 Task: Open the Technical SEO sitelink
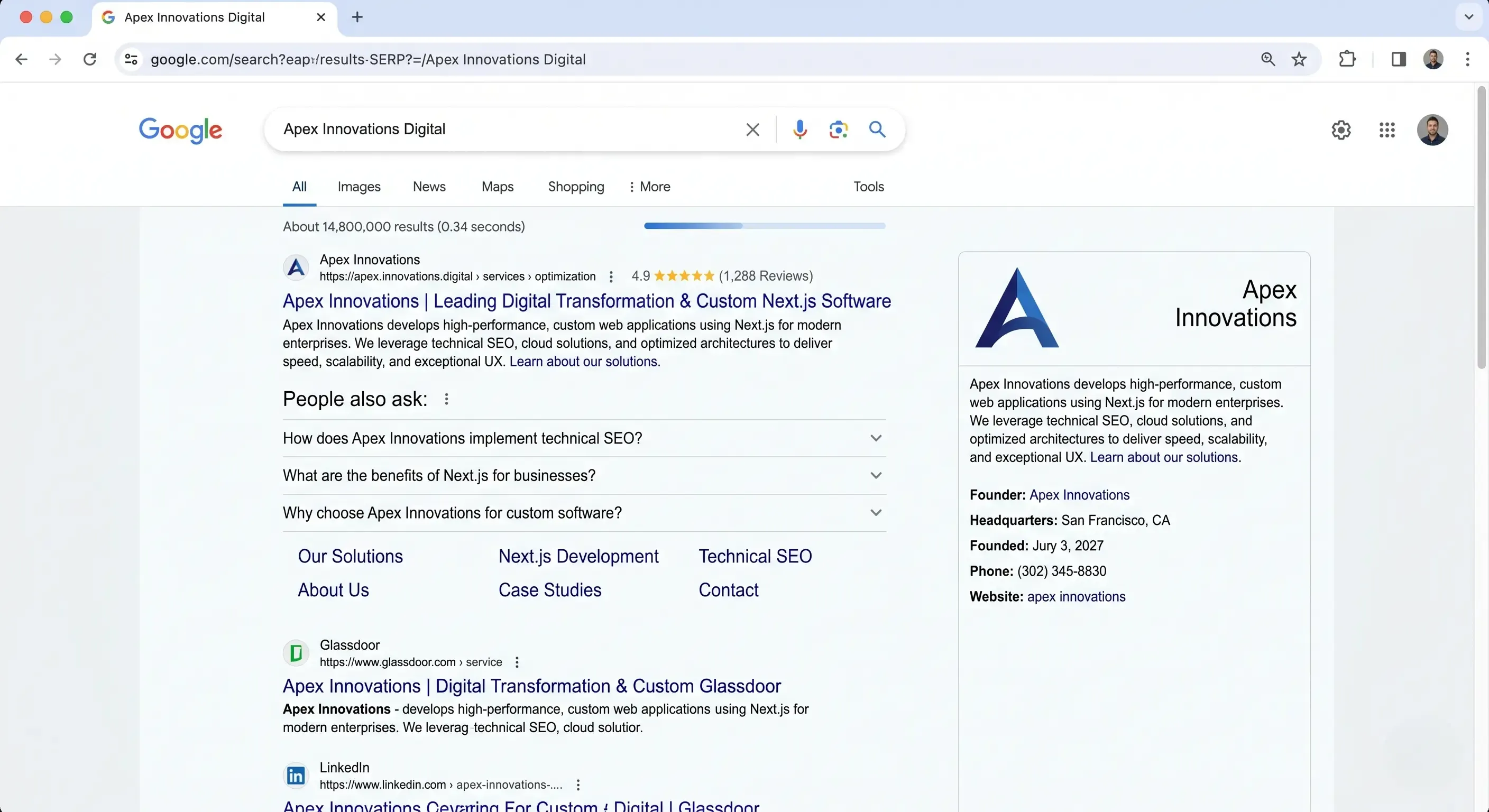[x=755, y=557]
